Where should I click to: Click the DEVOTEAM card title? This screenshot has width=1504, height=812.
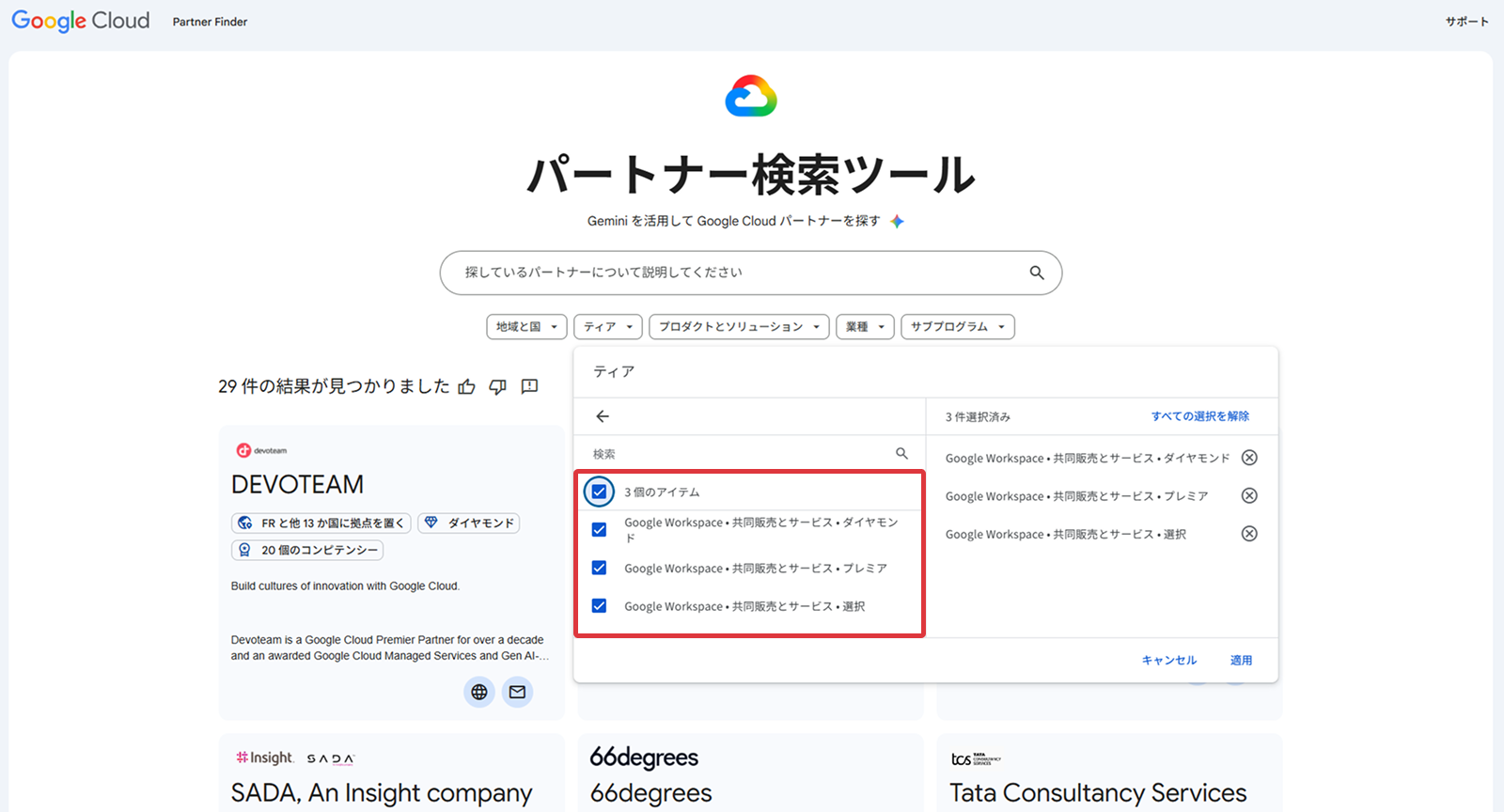point(297,484)
